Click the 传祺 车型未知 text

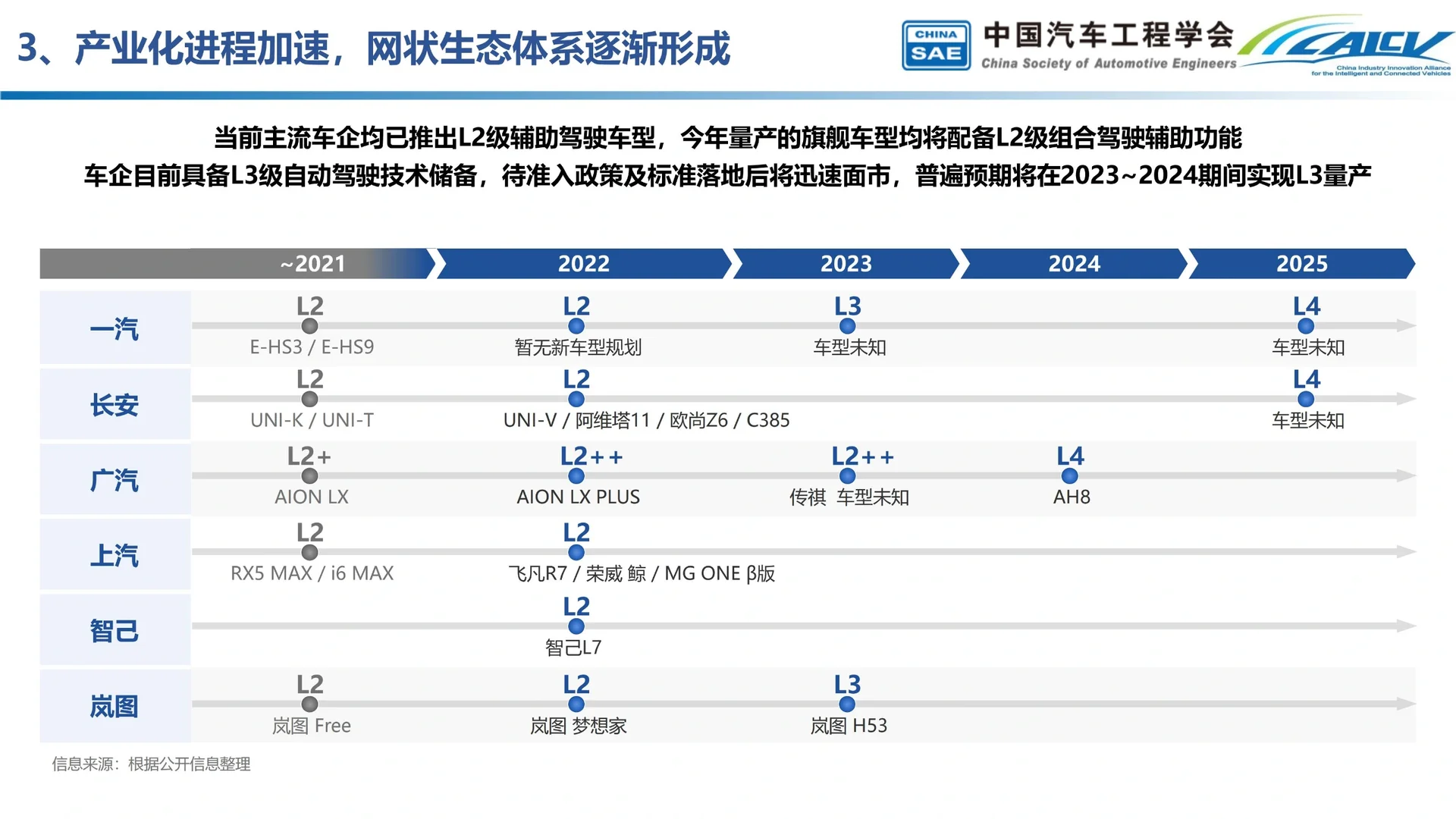(x=849, y=497)
